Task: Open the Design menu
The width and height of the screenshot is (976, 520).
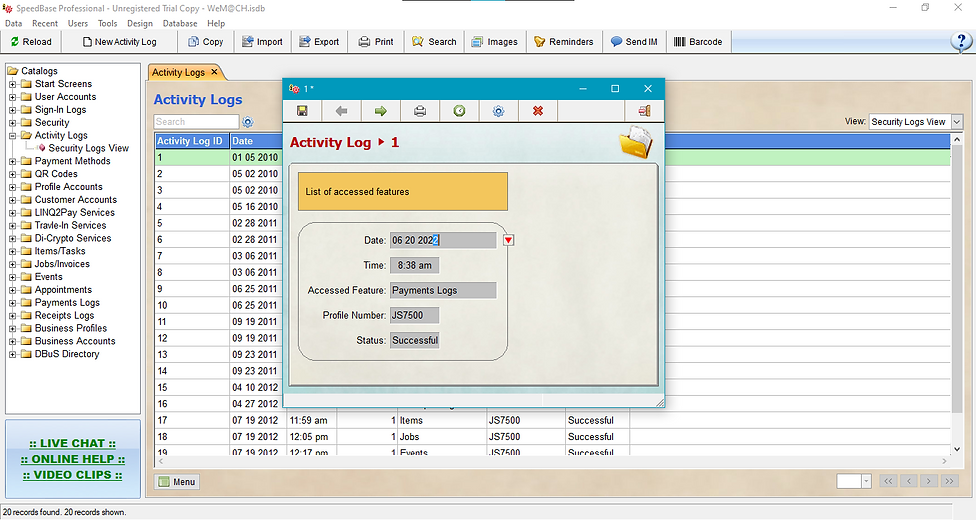Action: [140, 23]
